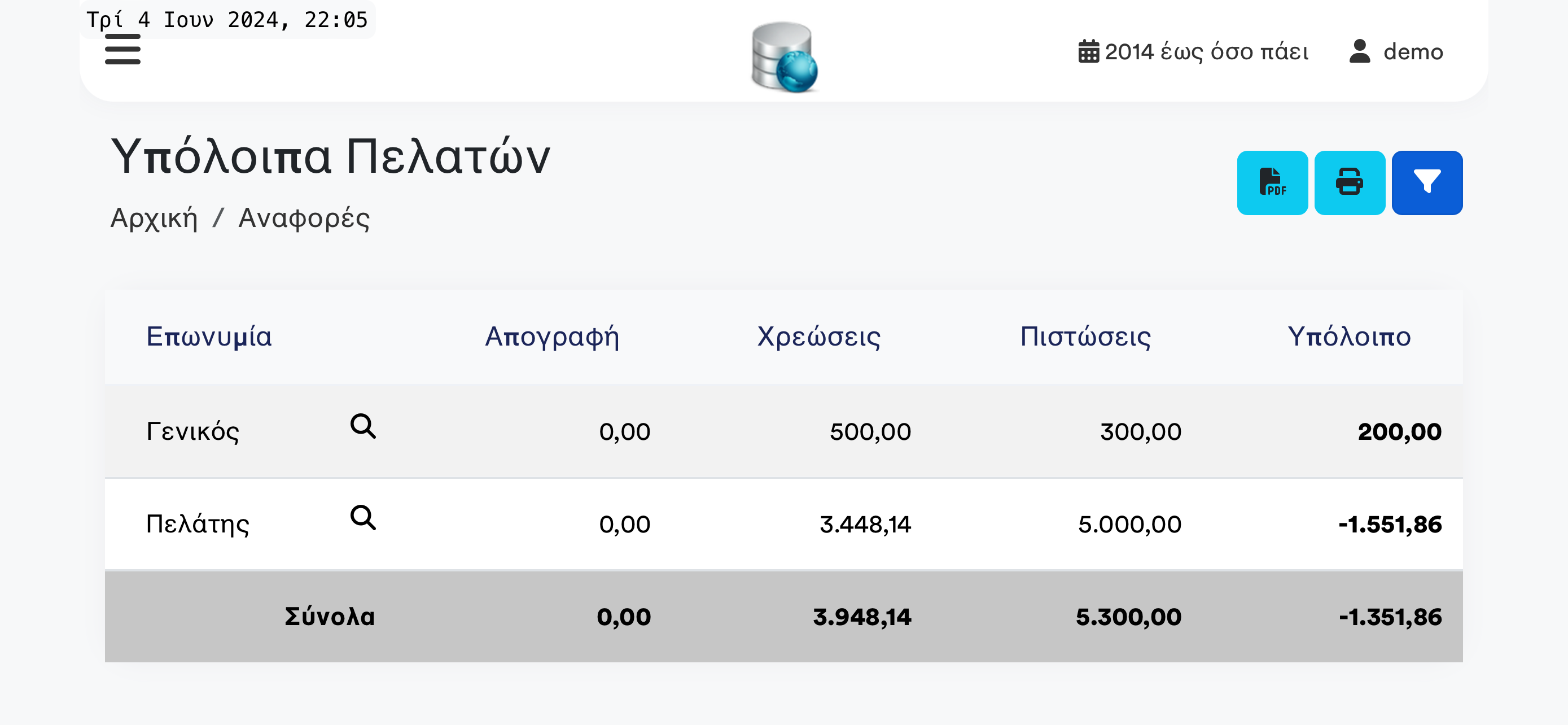Image resolution: width=1568 pixels, height=725 pixels.
Task: Export report with the PDF button
Action: [x=1272, y=182]
